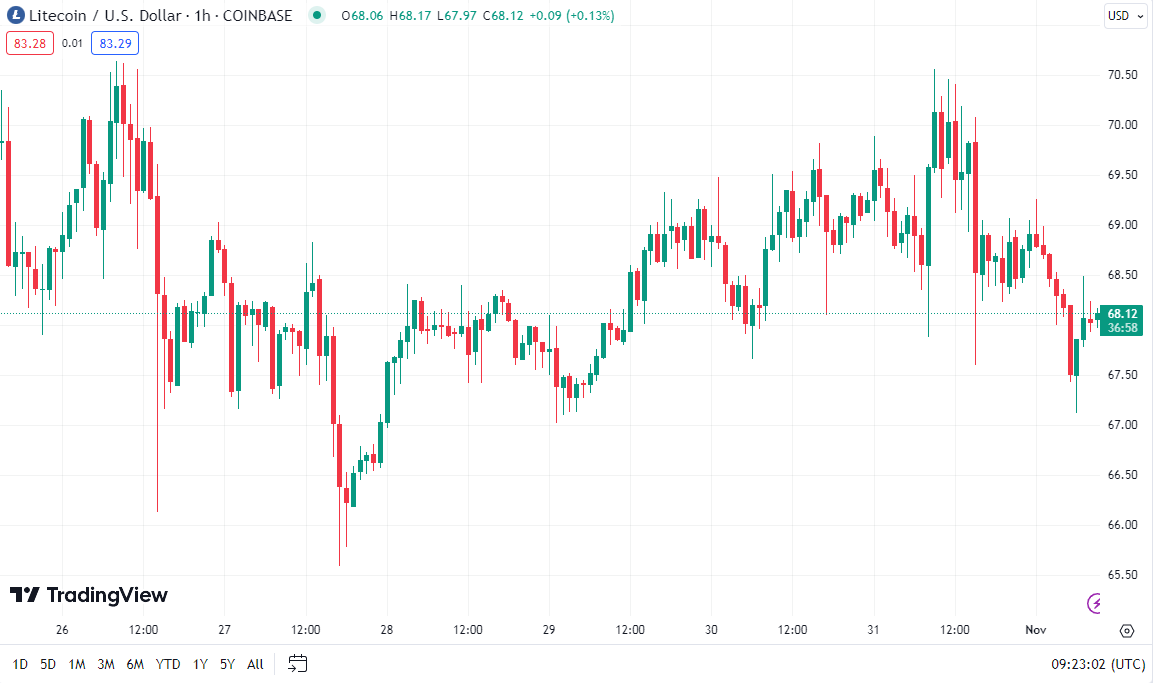Choose the YTD time range
The width and height of the screenshot is (1153, 683).
point(168,664)
